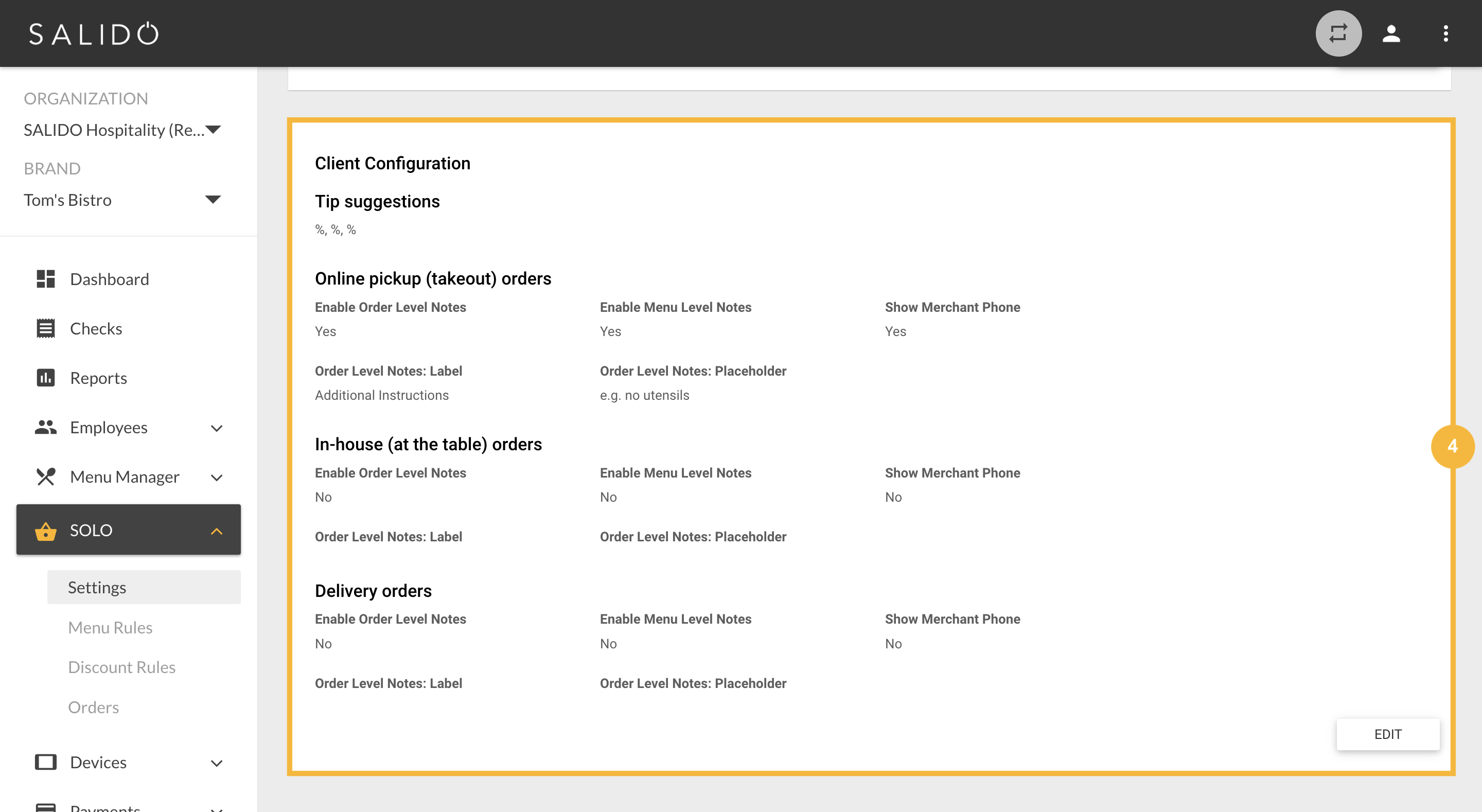Click 'No' under in-house Show Merchant Phone
Image resolution: width=1482 pixels, height=812 pixels.
click(x=893, y=497)
